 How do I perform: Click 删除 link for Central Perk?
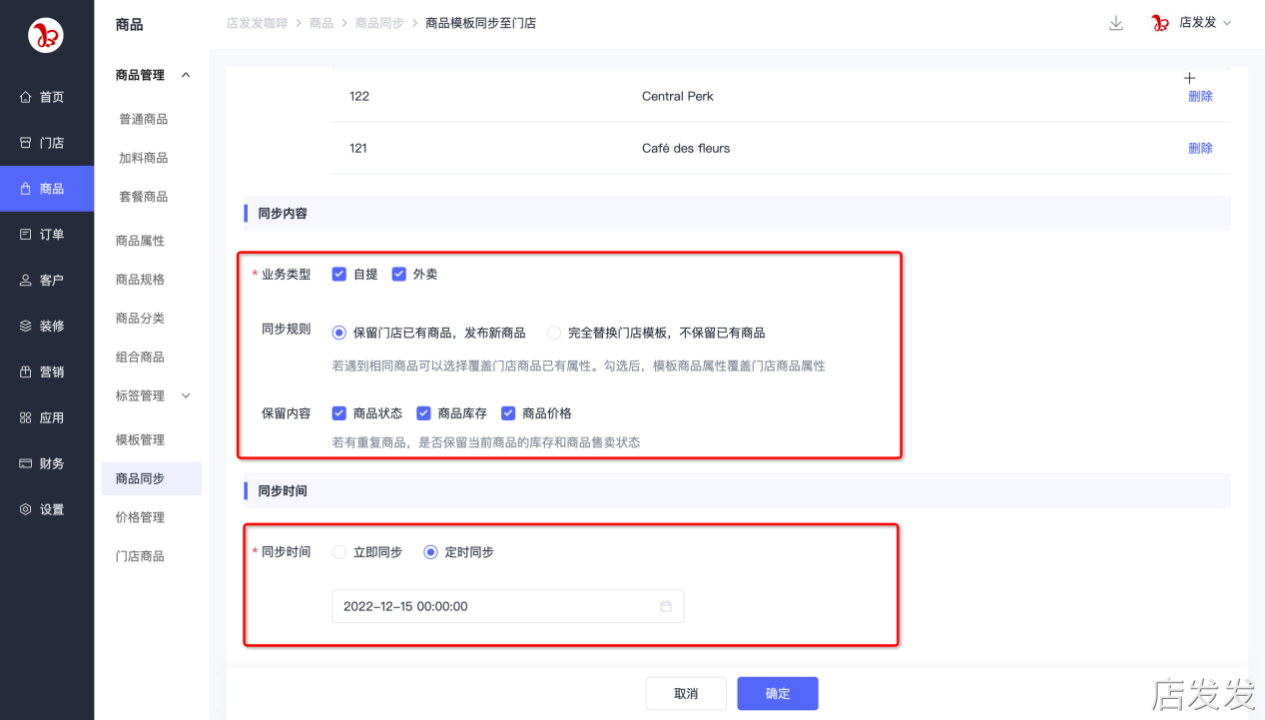1200,97
